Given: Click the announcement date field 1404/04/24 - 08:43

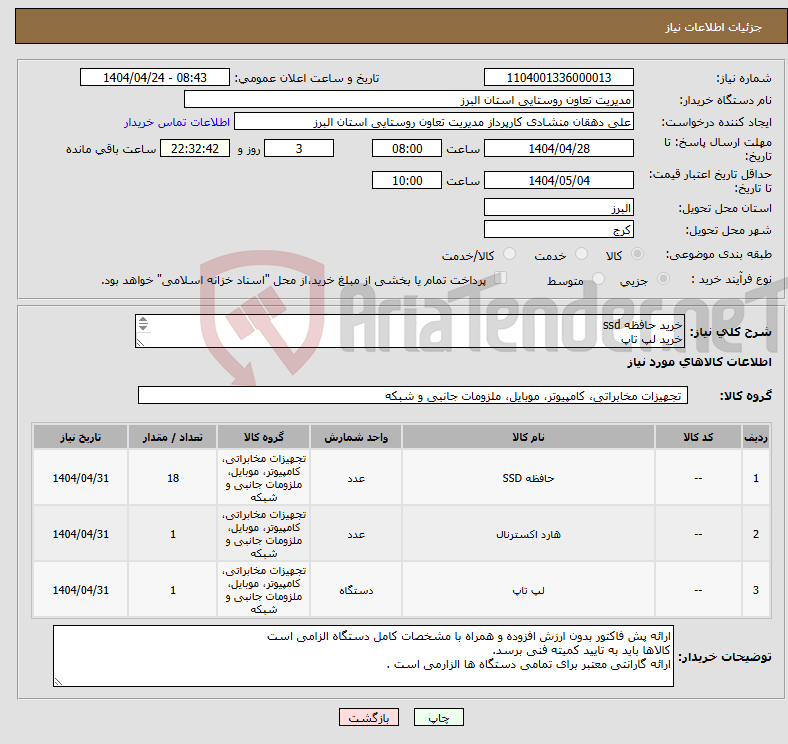Looking at the screenshot, I should tap(155, 77).
